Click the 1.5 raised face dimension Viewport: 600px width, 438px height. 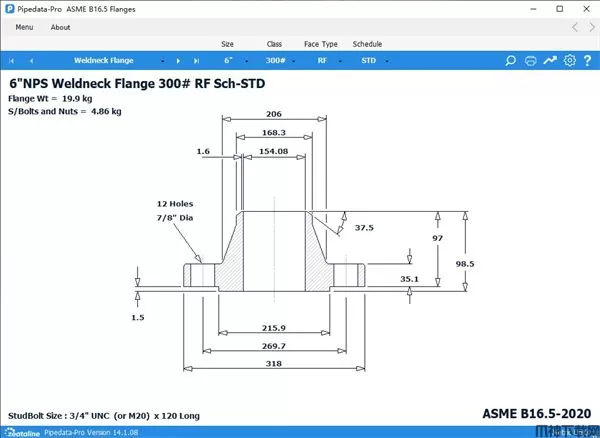(x=138, y=318)
